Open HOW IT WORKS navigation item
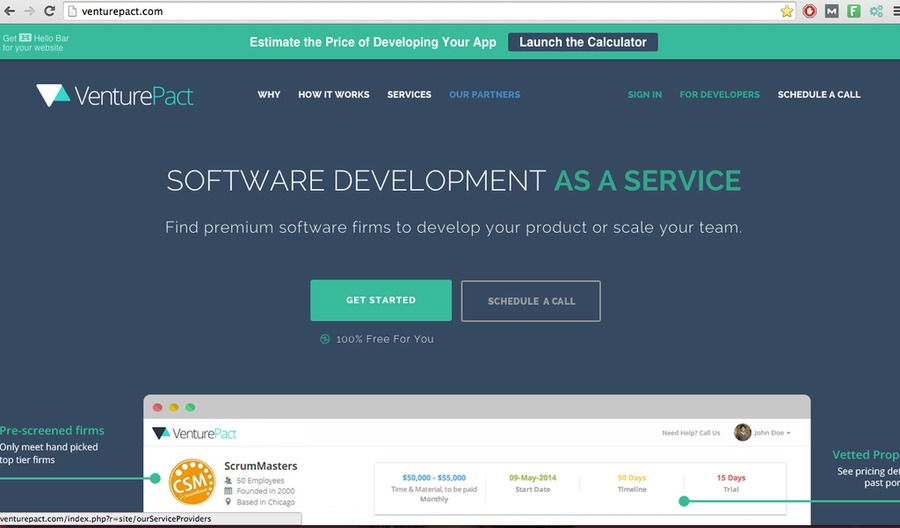The image size is (900, 528). coord(333,95)
